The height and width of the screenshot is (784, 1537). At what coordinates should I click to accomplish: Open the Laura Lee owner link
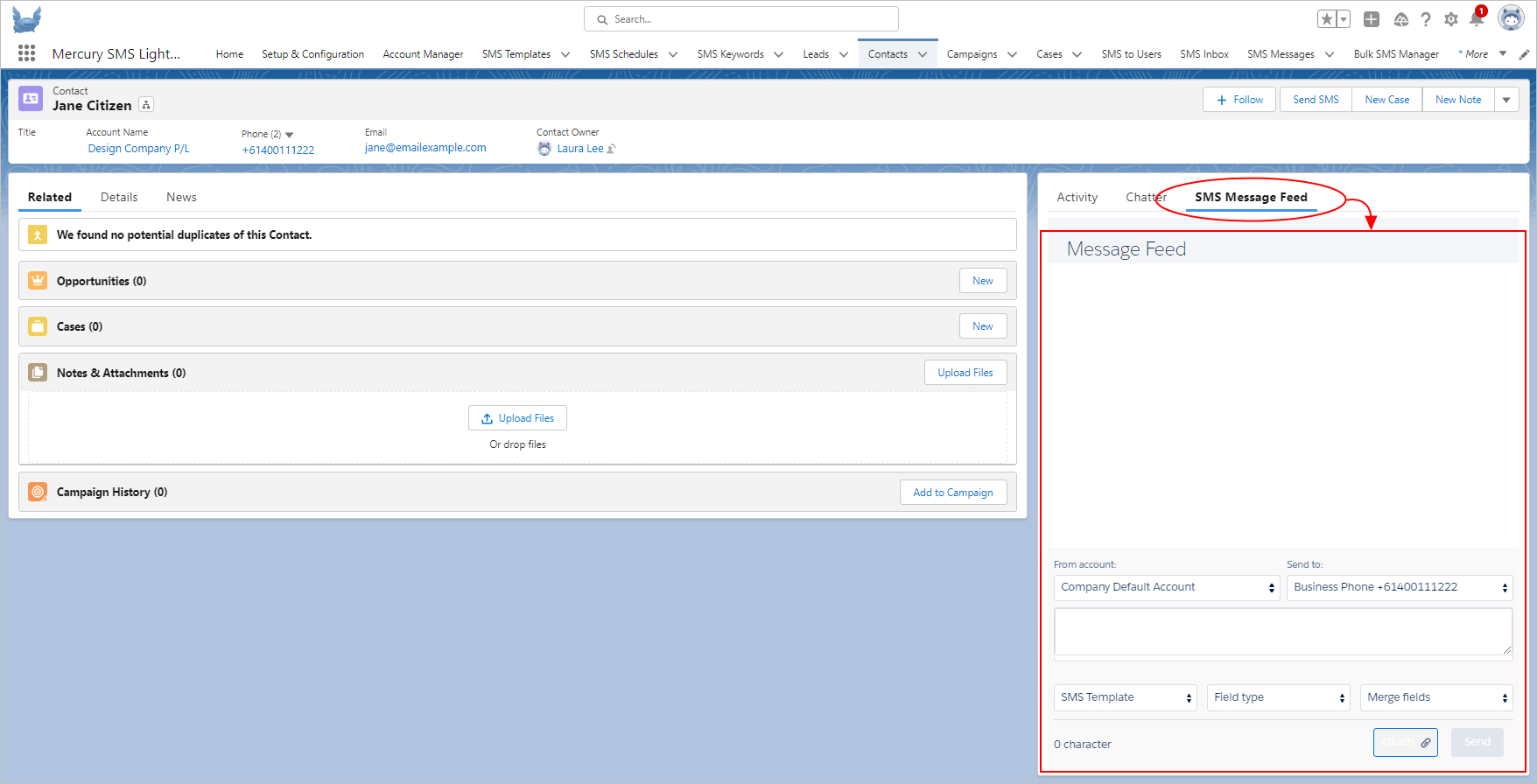(x=580, y=149)
